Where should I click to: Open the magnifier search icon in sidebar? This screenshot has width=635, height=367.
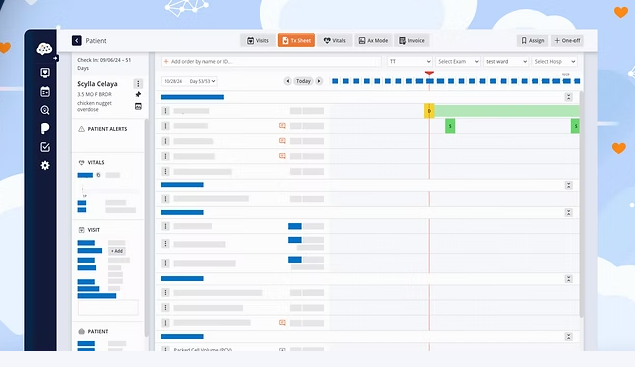point(45,110)
